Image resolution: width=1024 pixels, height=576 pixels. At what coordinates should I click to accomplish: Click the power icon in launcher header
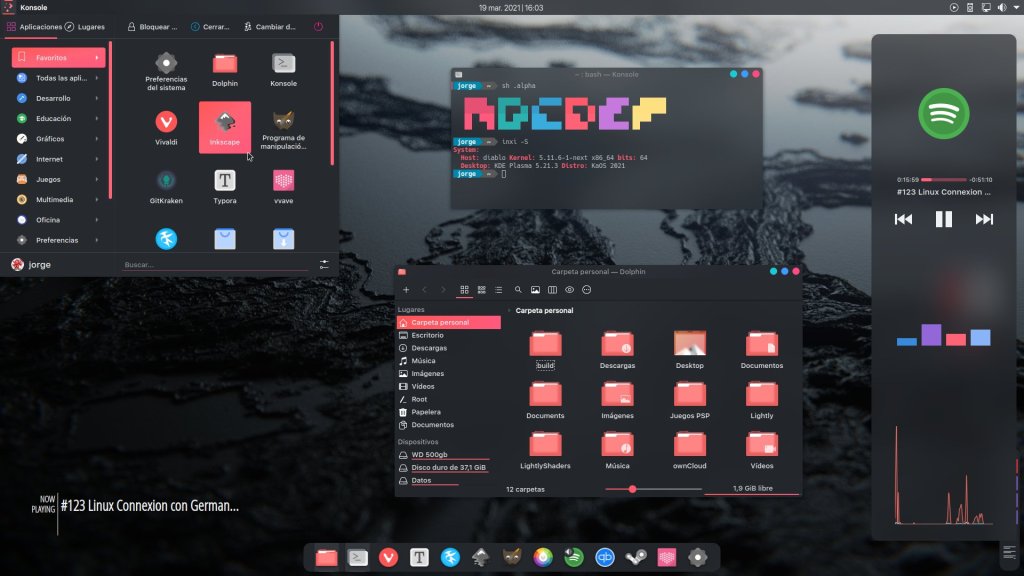click(x=318, y=27)
